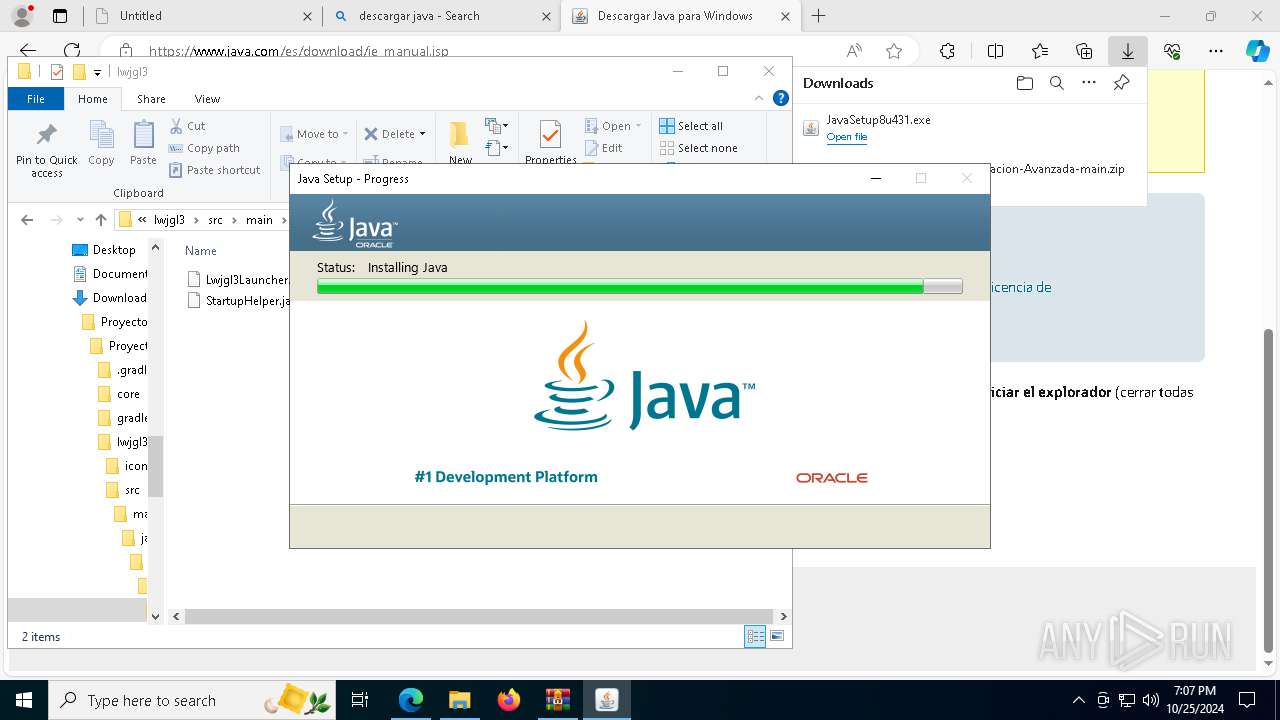Click Pin to Quick access in Explorer

(46, 151)
